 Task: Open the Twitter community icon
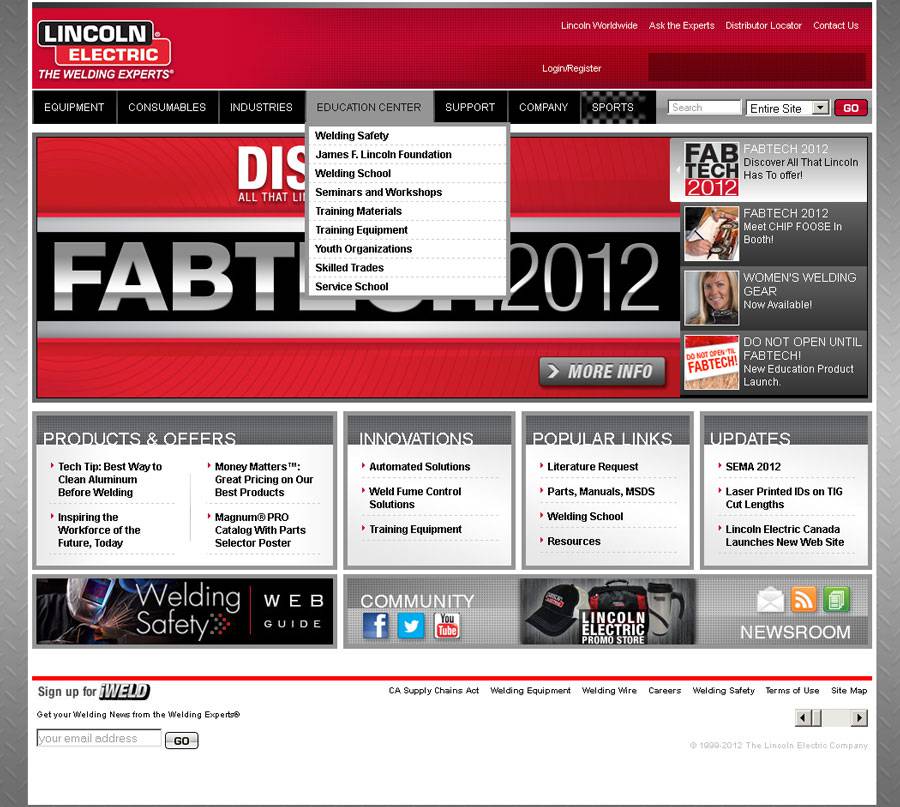[411, 626]
